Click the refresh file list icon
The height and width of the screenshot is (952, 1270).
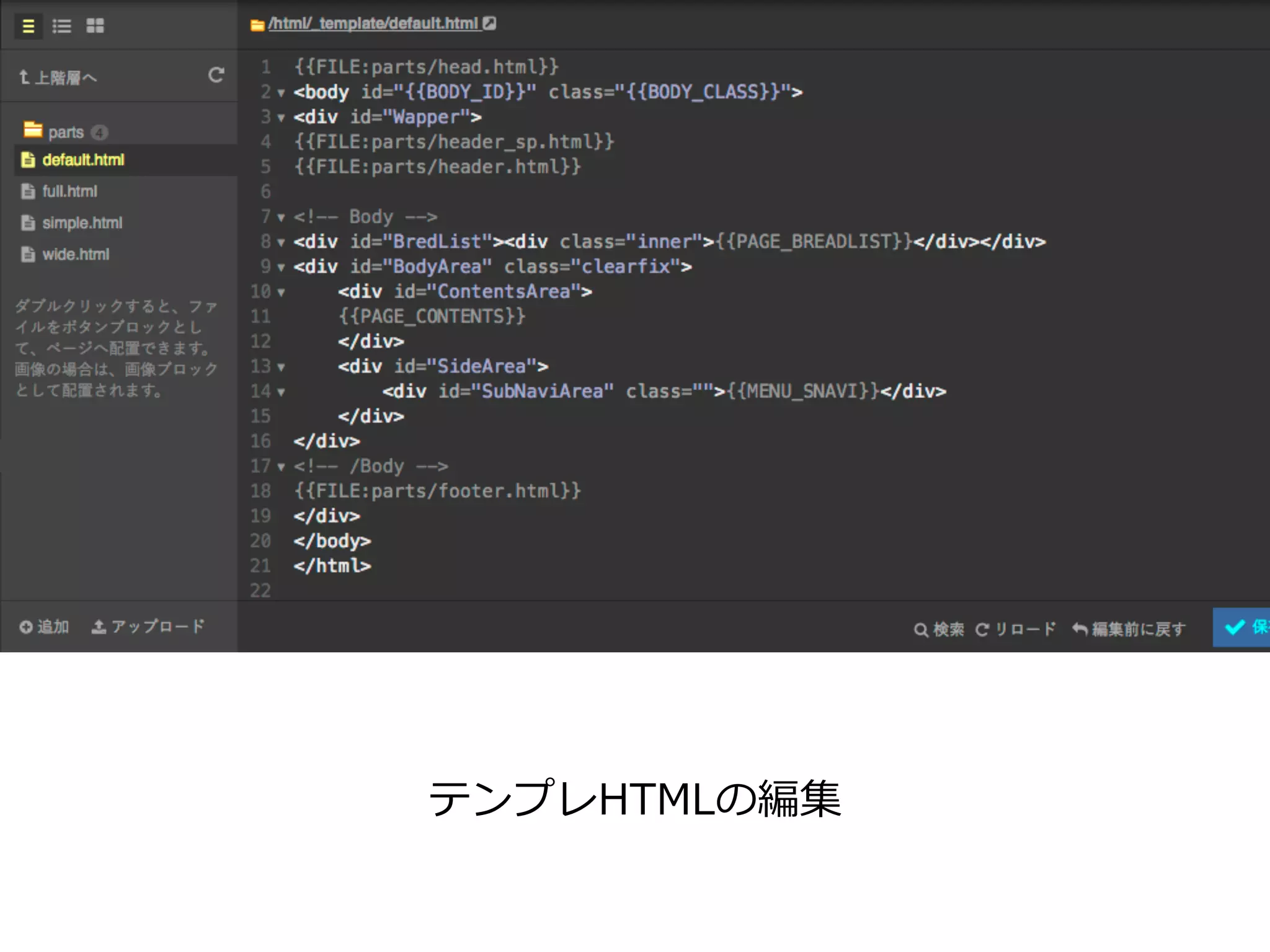pyautogui.click(x=216, y=76)
